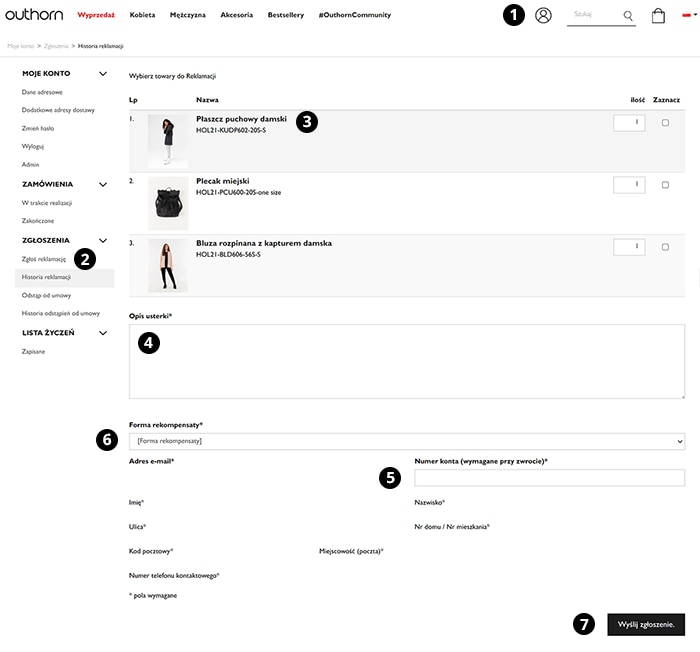Click into the Opis usterki text area

pos(407,361)
